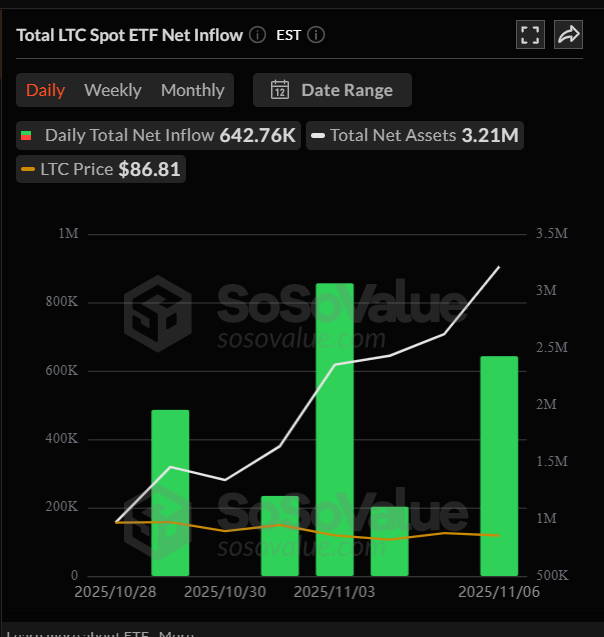Screen dimensions: 604x637
Task: Click the short green bar after 2025/10/30
Action: (280, 536)
